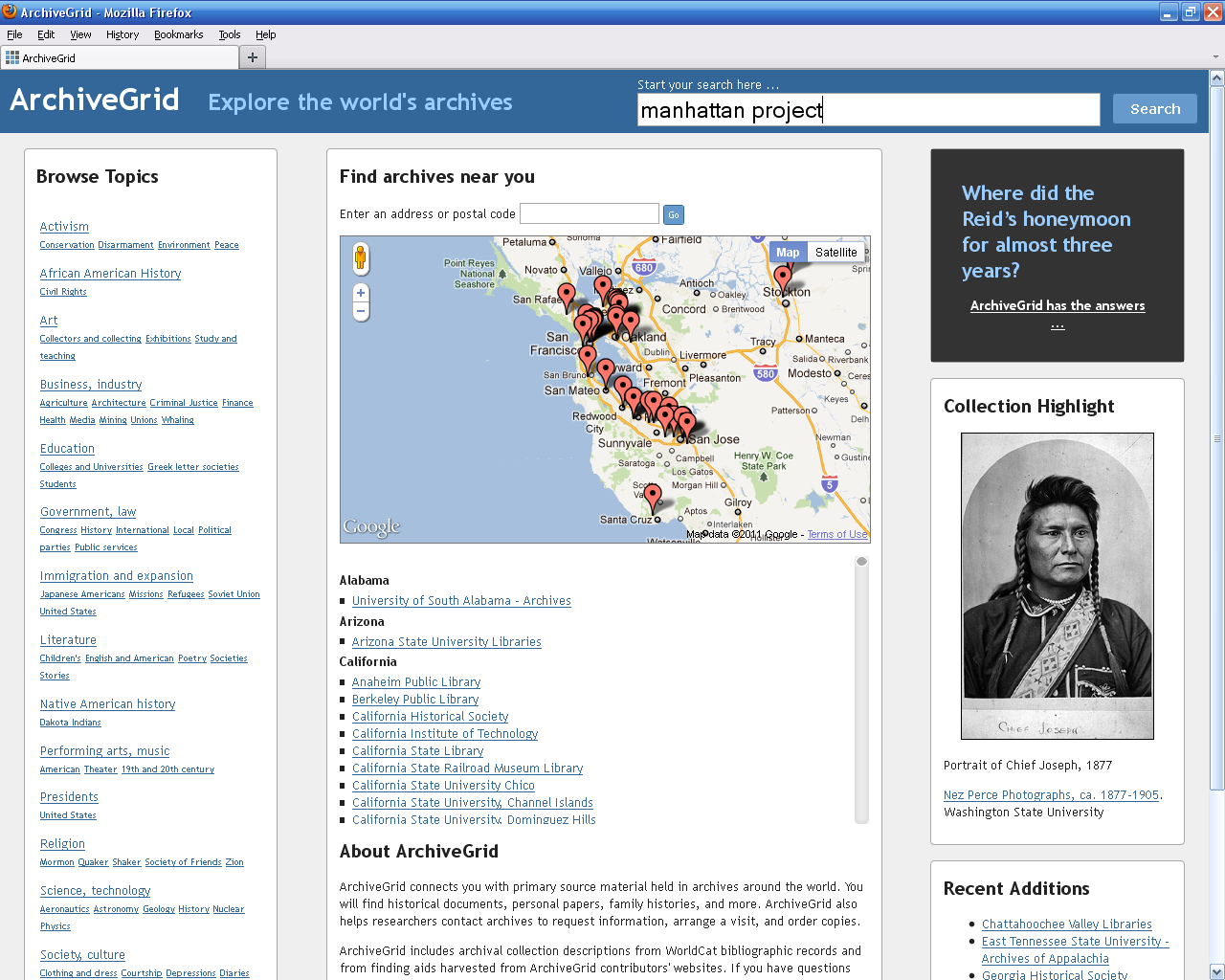This screenshot has width=1225, height=980.
Task: Click the Interstate 580 shield on the map
Action: point(765,374)
